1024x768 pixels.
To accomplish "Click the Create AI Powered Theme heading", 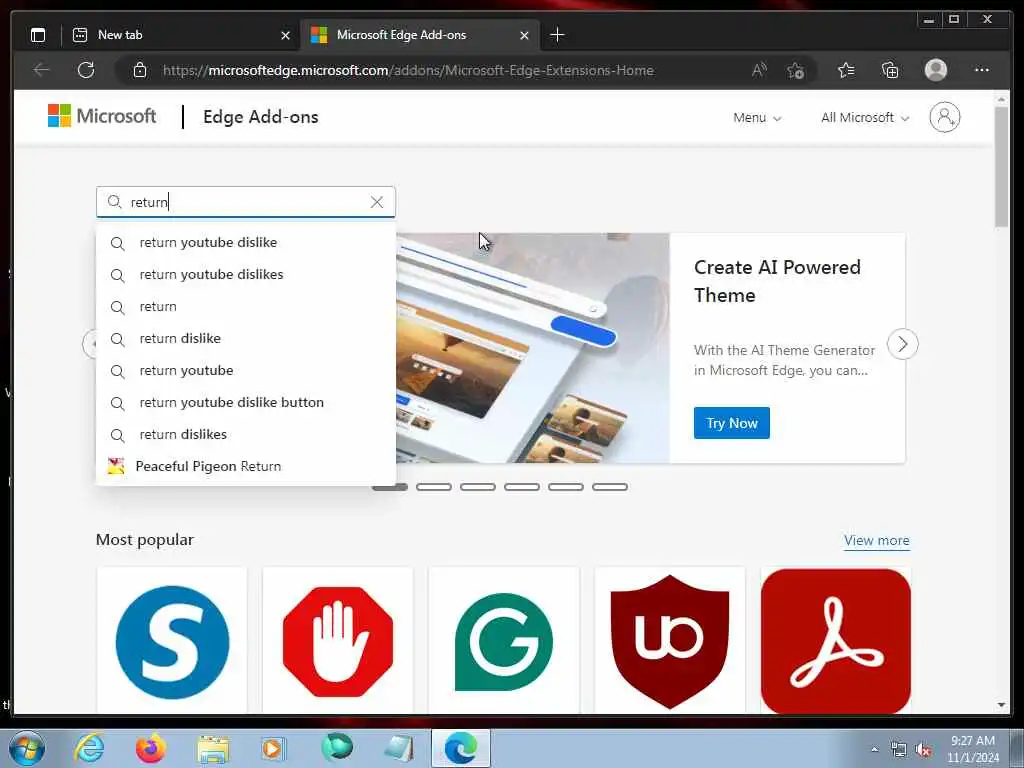I will coord(777,281).
